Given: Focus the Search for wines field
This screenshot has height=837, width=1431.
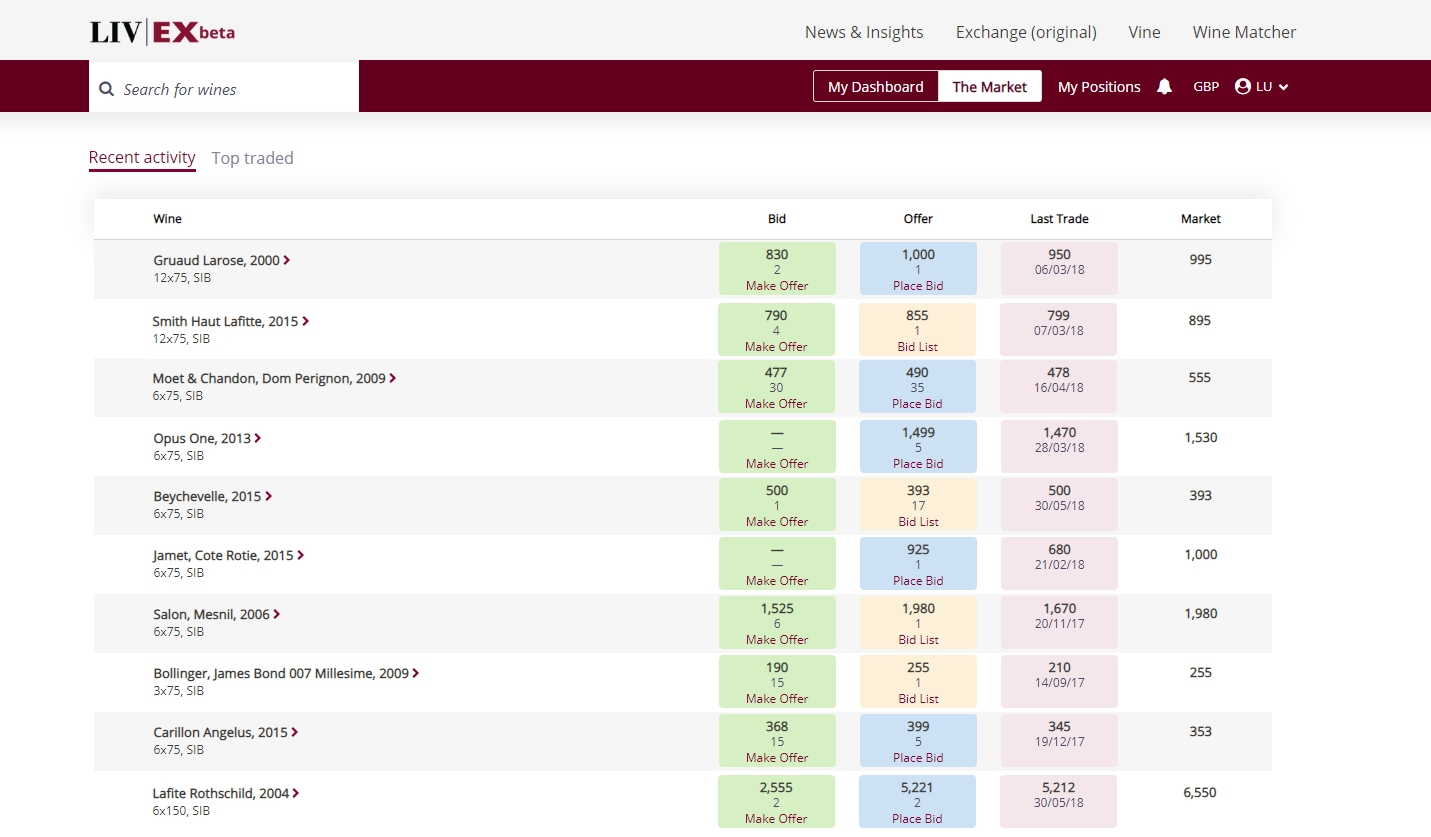Looking at the screenshot, I should click(x=224, y=87).
